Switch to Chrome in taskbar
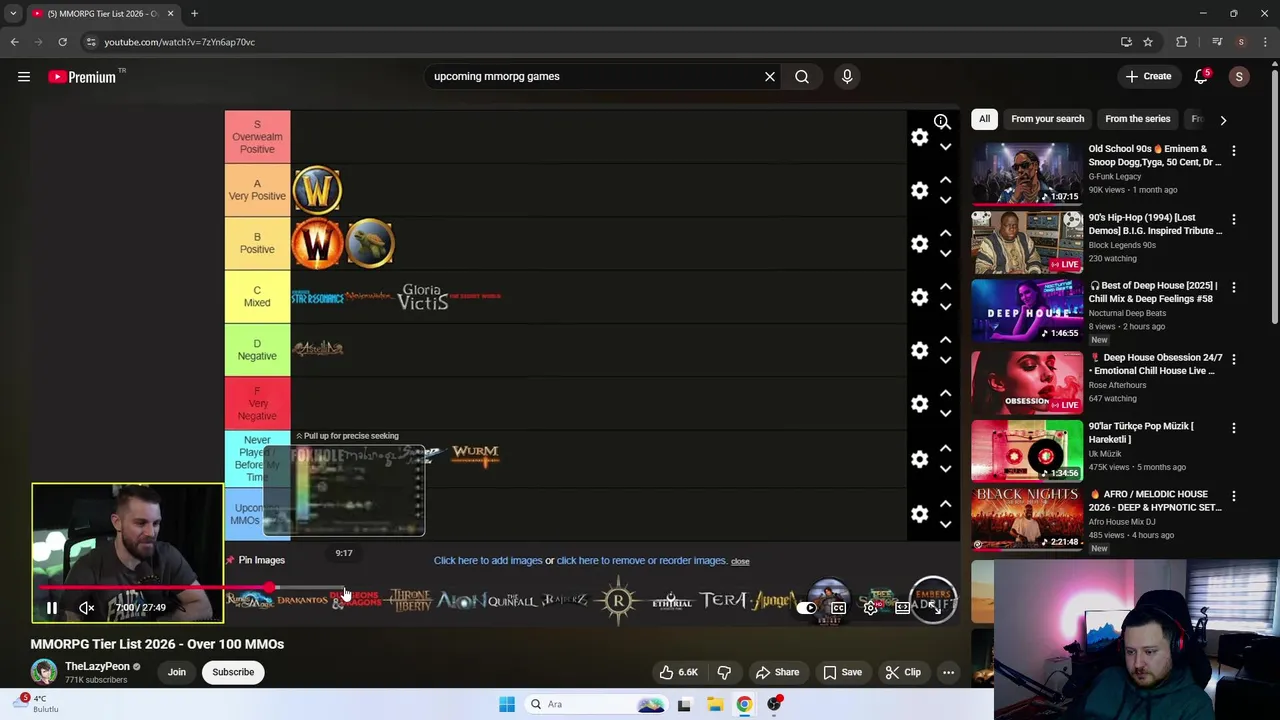The image size is (1280, 720). click(x=744, y=704)
